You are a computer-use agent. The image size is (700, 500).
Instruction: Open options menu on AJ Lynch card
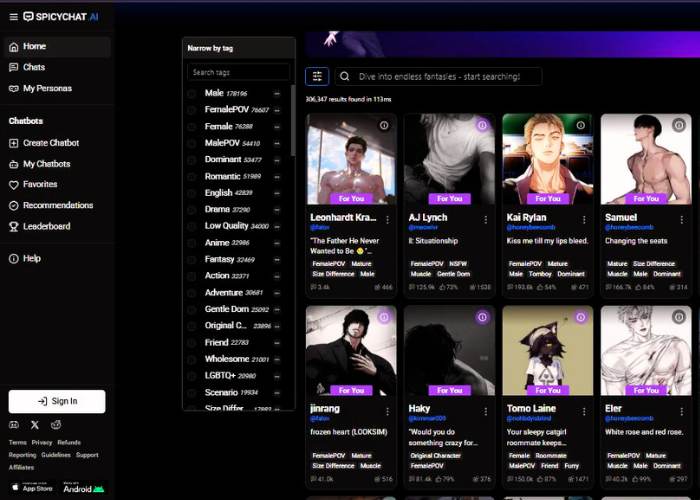[x=485, y=220]
